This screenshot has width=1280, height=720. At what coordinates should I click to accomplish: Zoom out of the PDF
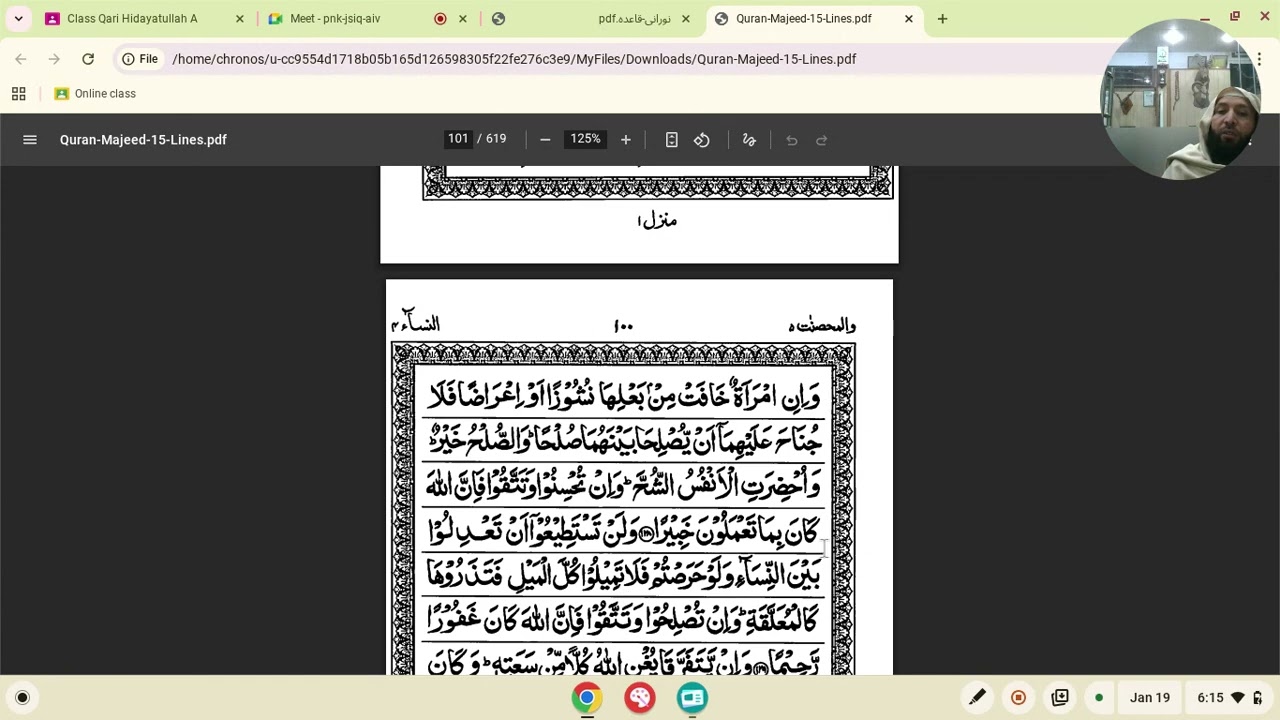[x=545, y=140]
